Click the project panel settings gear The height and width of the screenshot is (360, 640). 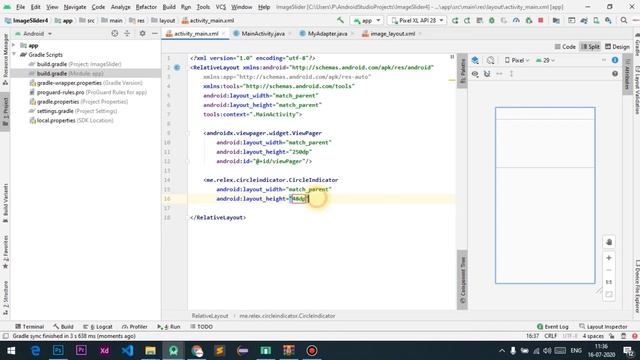coord(142,33)
